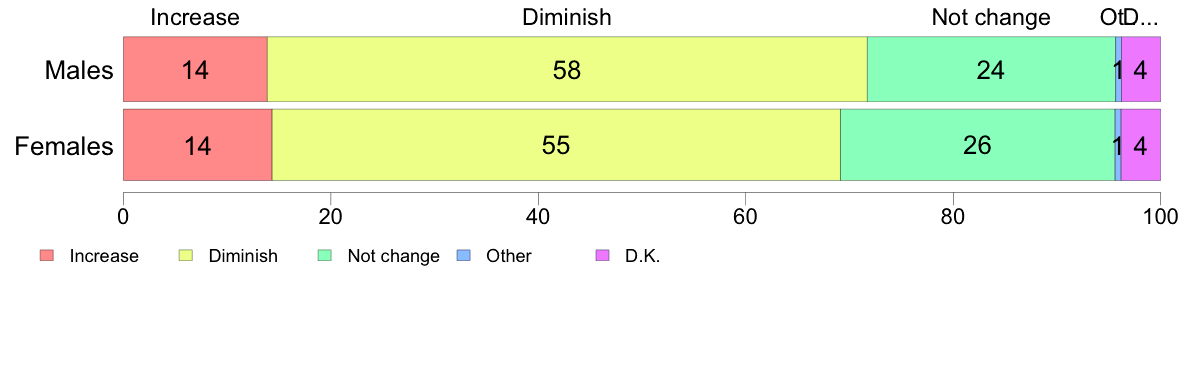The width and height of the screenshot is (1188, 368).
Task: Click the red Increase legend swatch
Action: coord(47,256)
